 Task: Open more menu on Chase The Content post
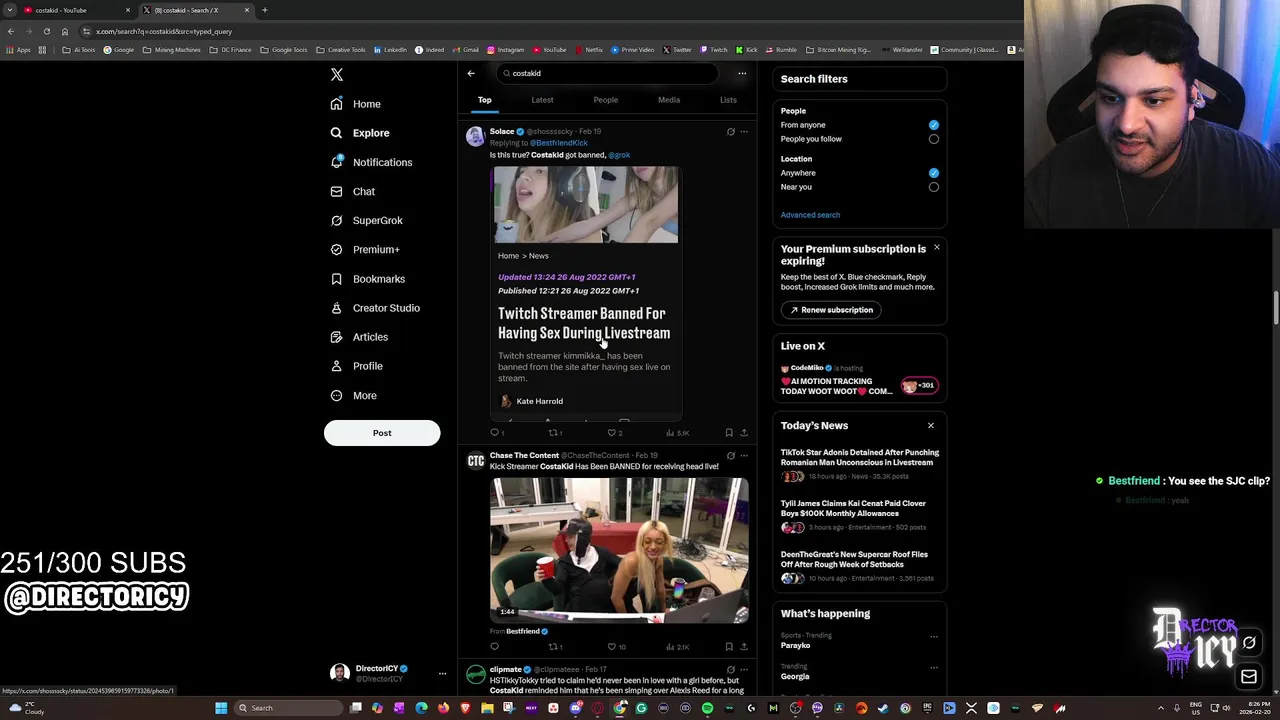pos(743,456)
